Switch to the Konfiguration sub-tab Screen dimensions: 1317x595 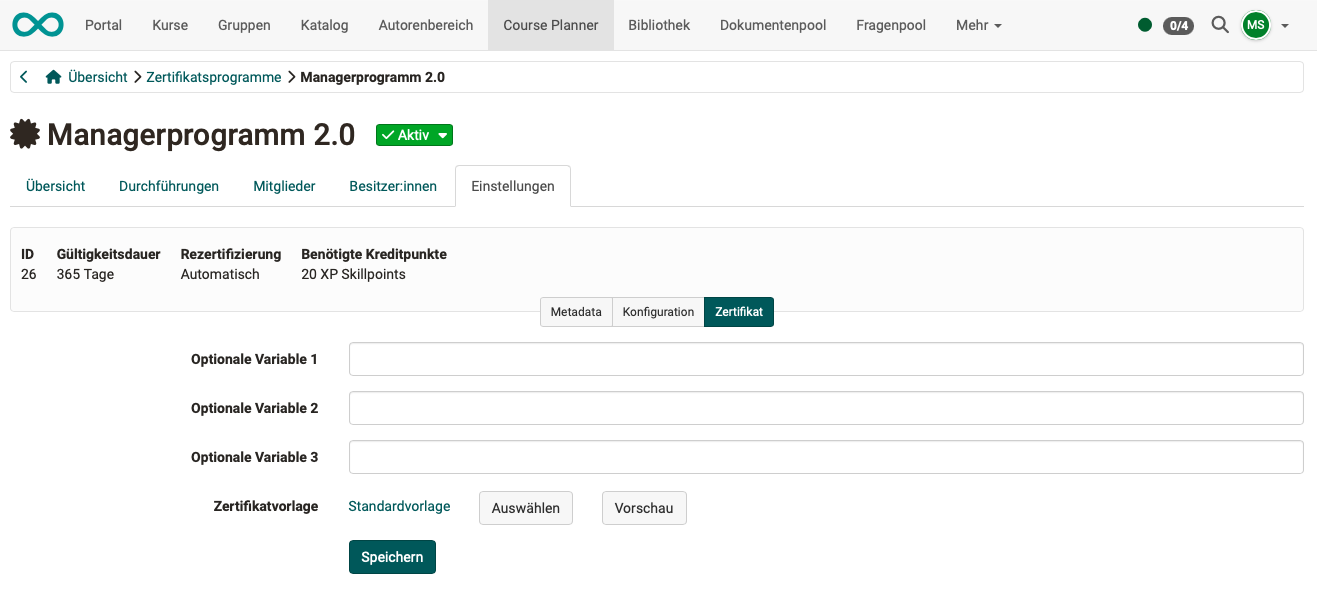pyautogui.click(x=658, y=311)
